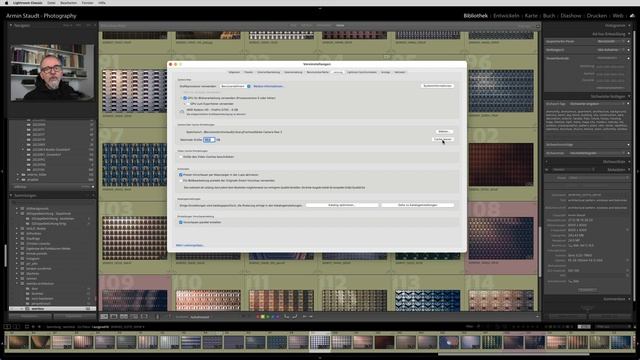Rotate photo counter-clockwise in the toolbar
The height and width of the screenshot is (360, 640).
pyautogui.click(x=287, y=316)
